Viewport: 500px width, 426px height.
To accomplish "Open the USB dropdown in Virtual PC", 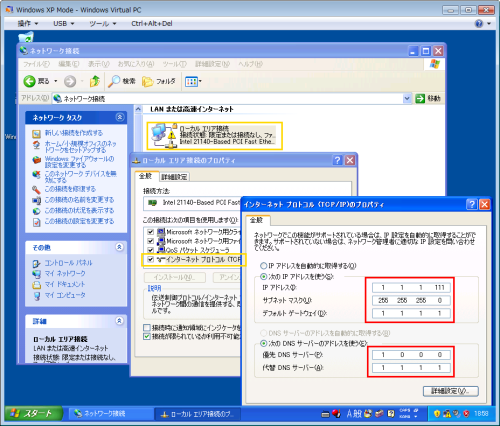I will (64, 24).
